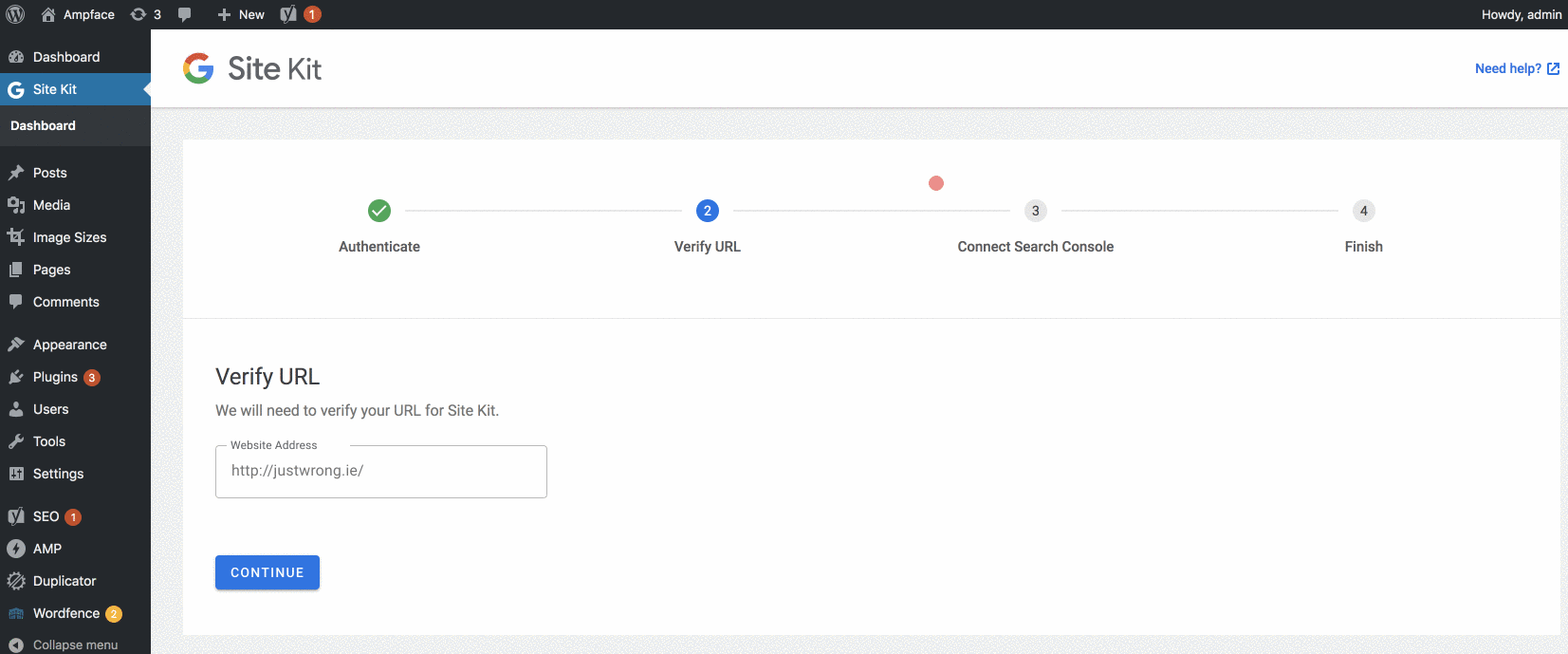Click the SEO badge showing 1
The height and width of the screenshot is (654, 1568).
[73, 517]
